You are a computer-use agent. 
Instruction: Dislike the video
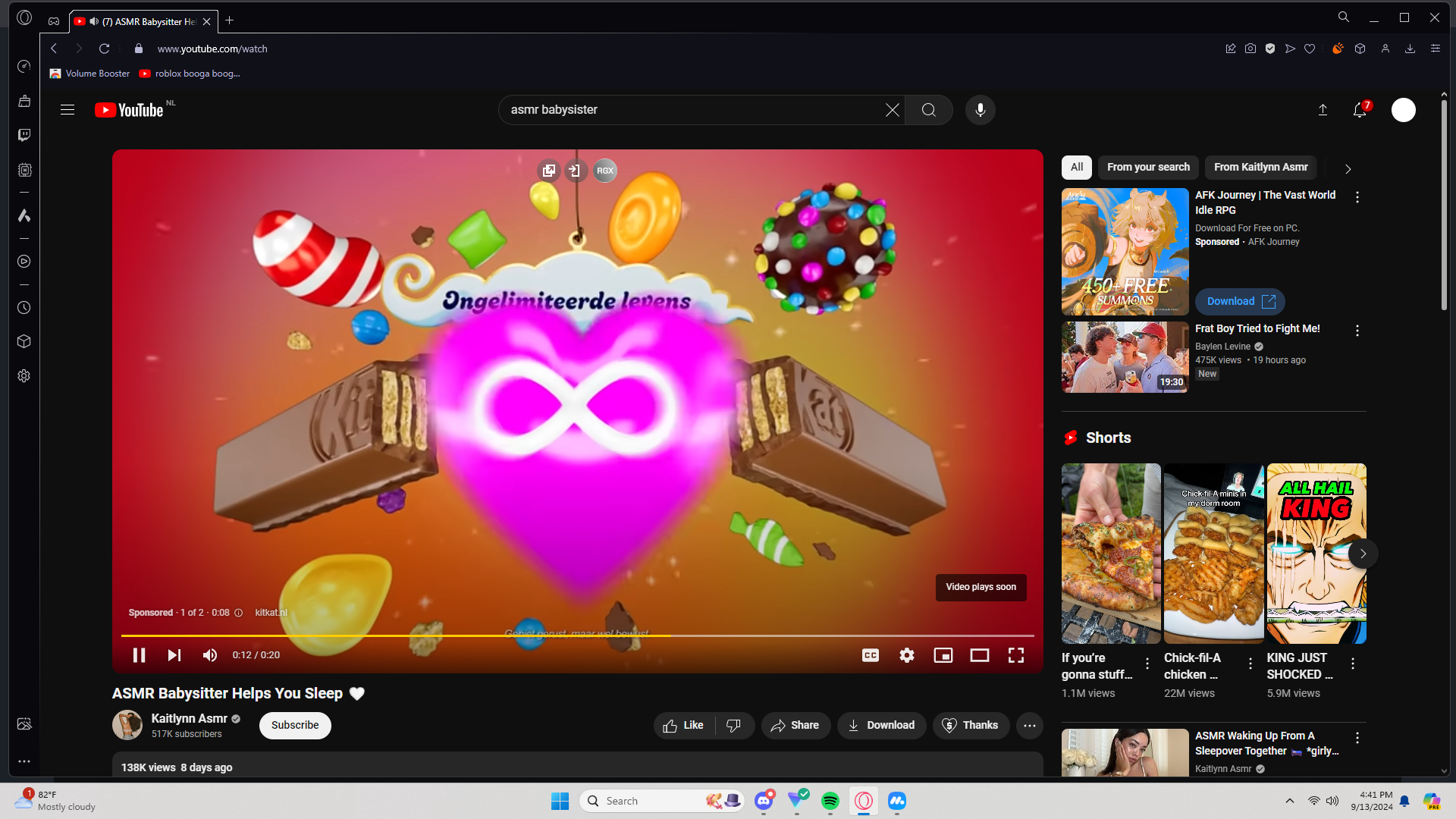[734, 726]
